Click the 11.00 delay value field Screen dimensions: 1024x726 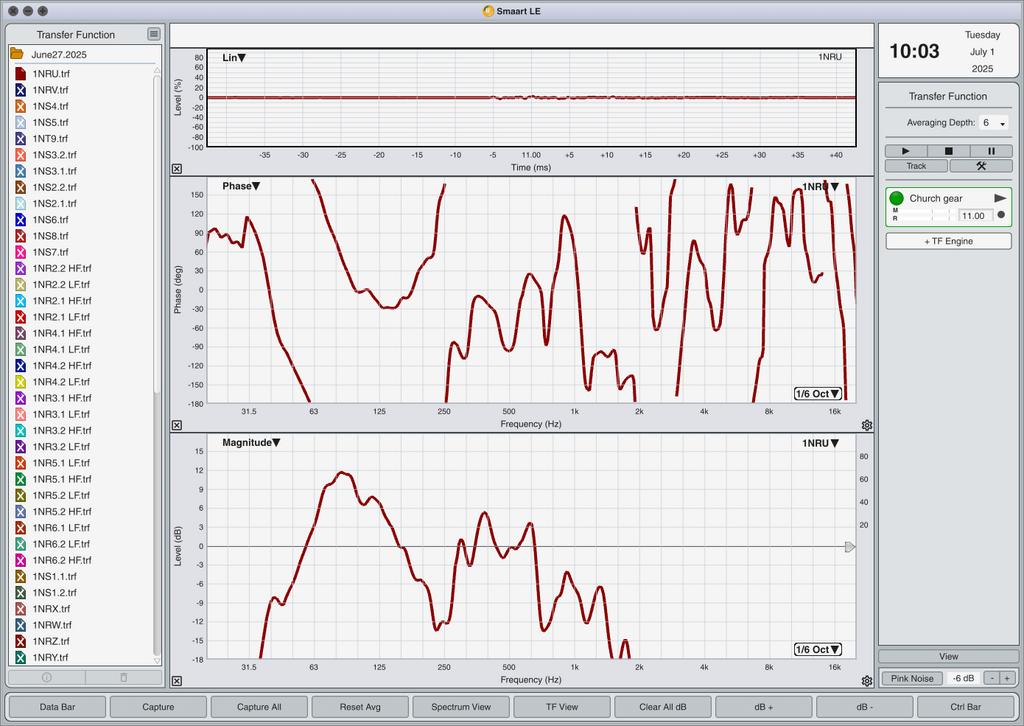pos(973,215)
